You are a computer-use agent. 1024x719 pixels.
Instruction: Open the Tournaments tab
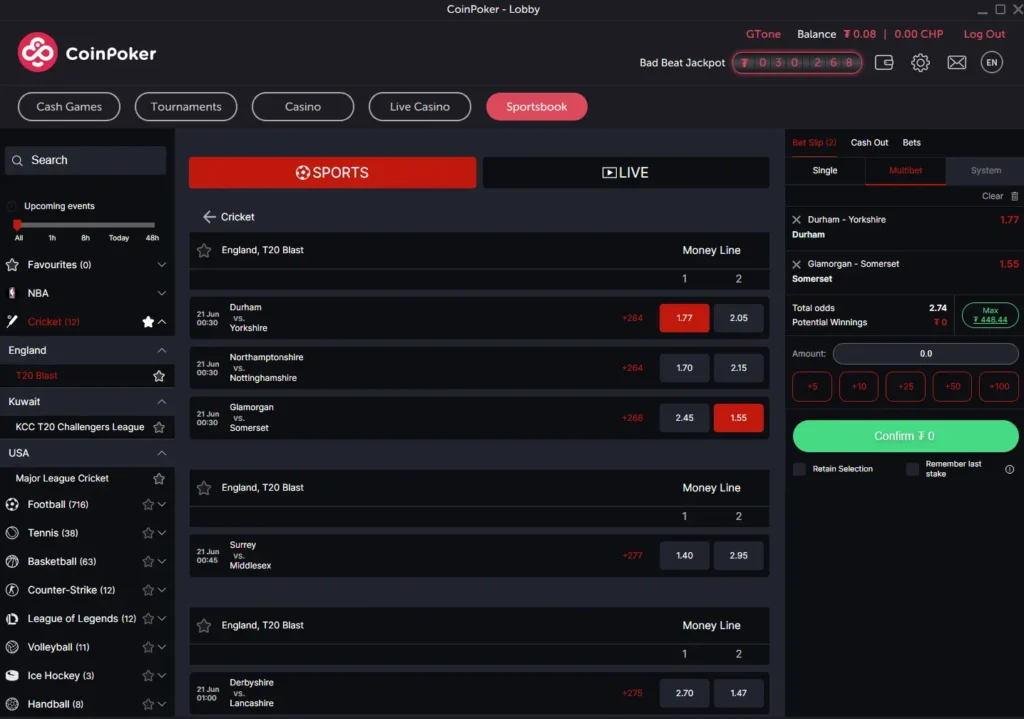[x=186, y=106]
